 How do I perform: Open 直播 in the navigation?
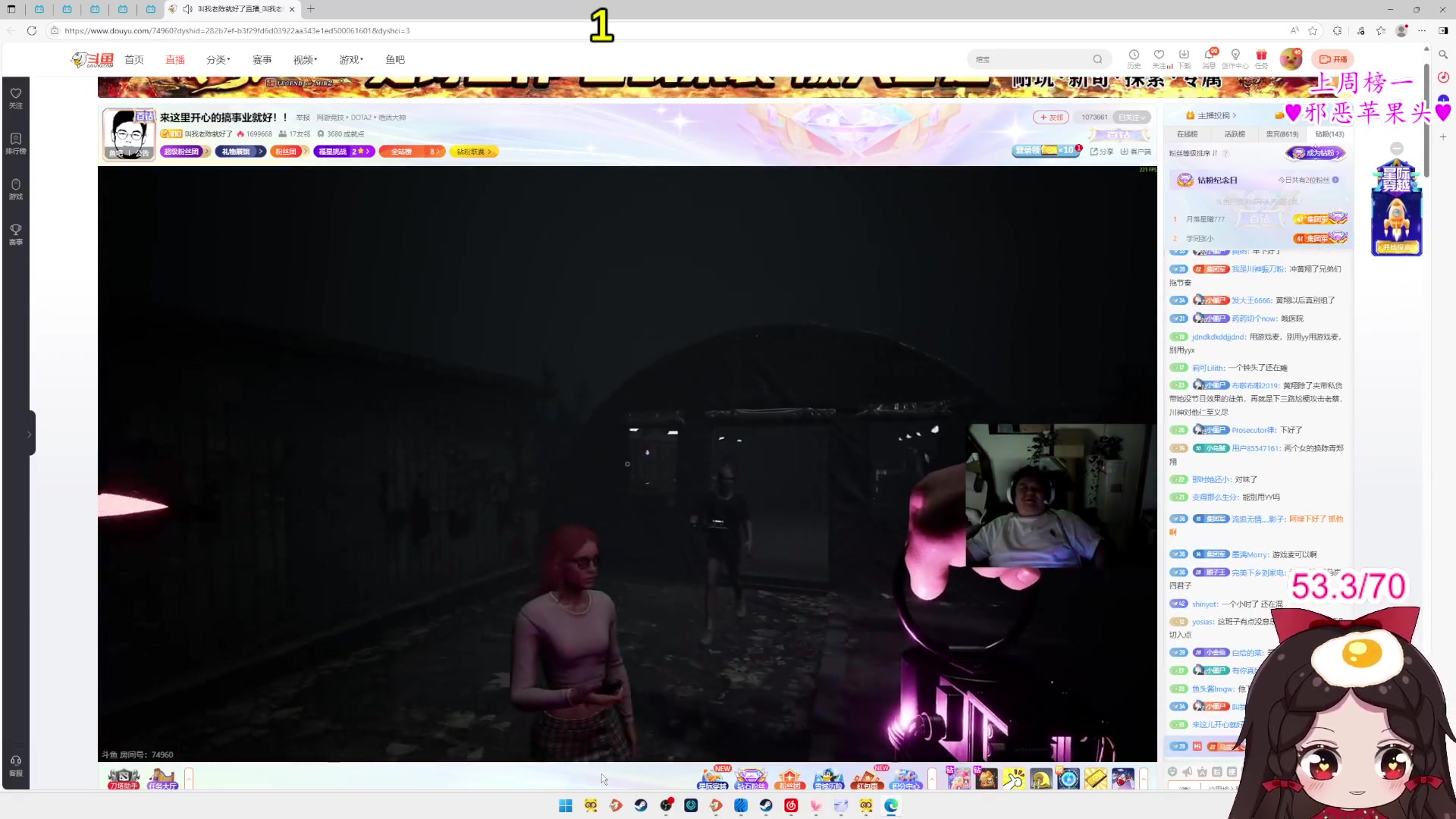point(175,59)
